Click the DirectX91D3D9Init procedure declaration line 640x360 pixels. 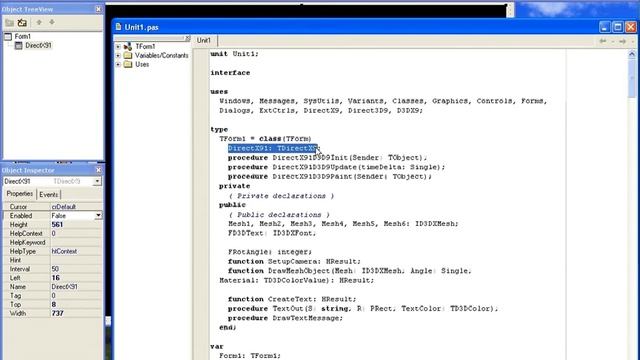(x=327, y=158)
